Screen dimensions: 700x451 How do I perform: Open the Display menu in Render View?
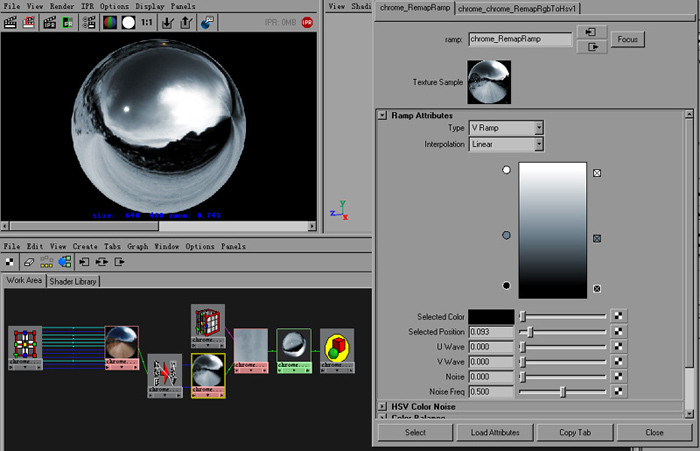pyautogui.click(x=150, y=6)
